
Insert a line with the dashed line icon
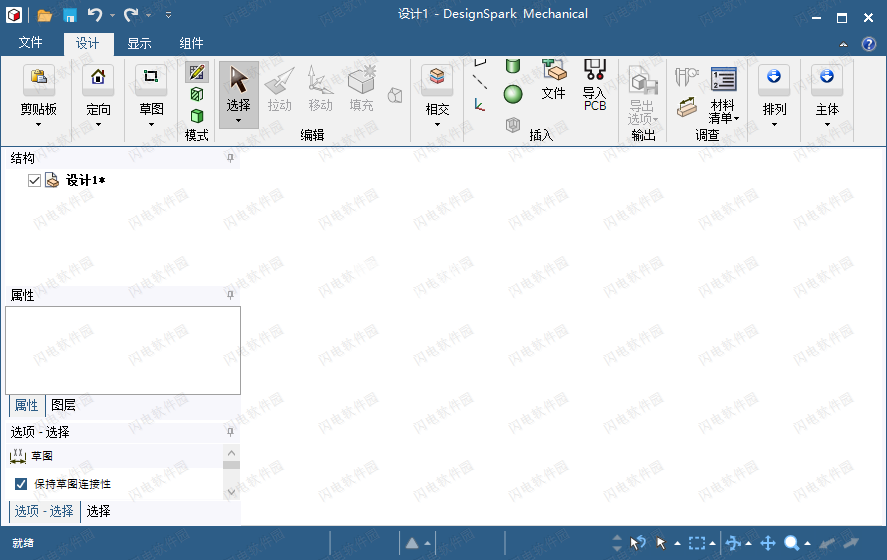[480, 82]
